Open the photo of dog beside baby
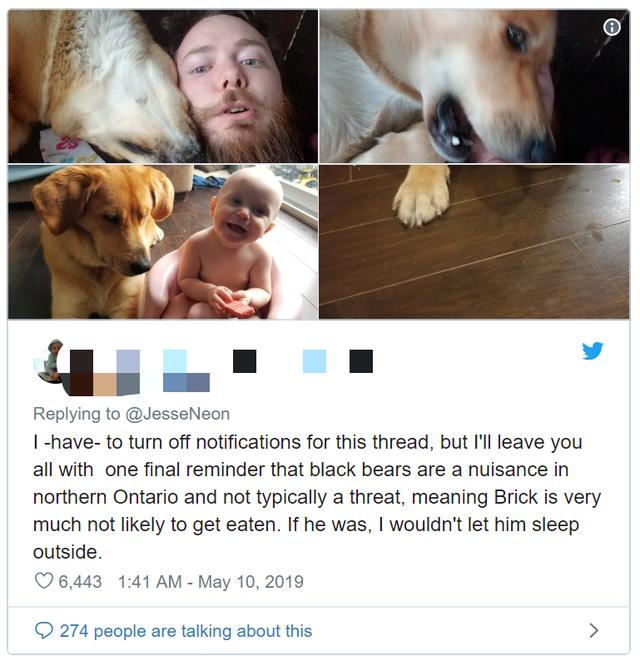Viewport: 640px width, 666px height. 163,242
